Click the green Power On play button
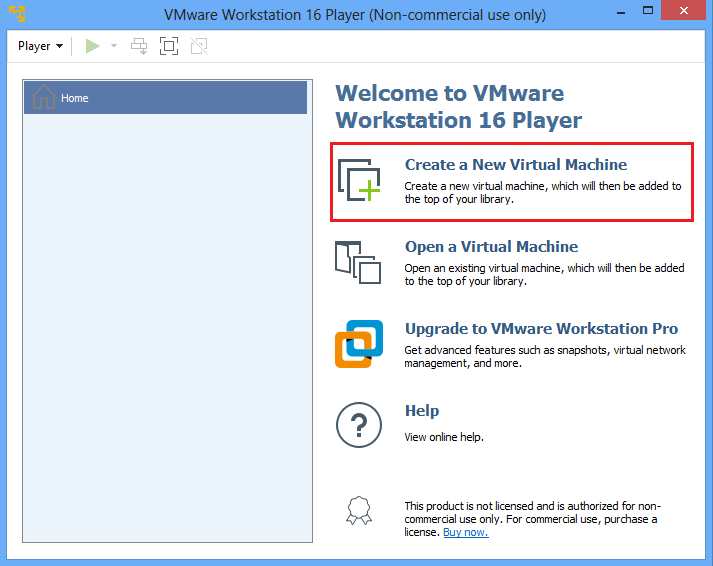 (x=93, y=46)
